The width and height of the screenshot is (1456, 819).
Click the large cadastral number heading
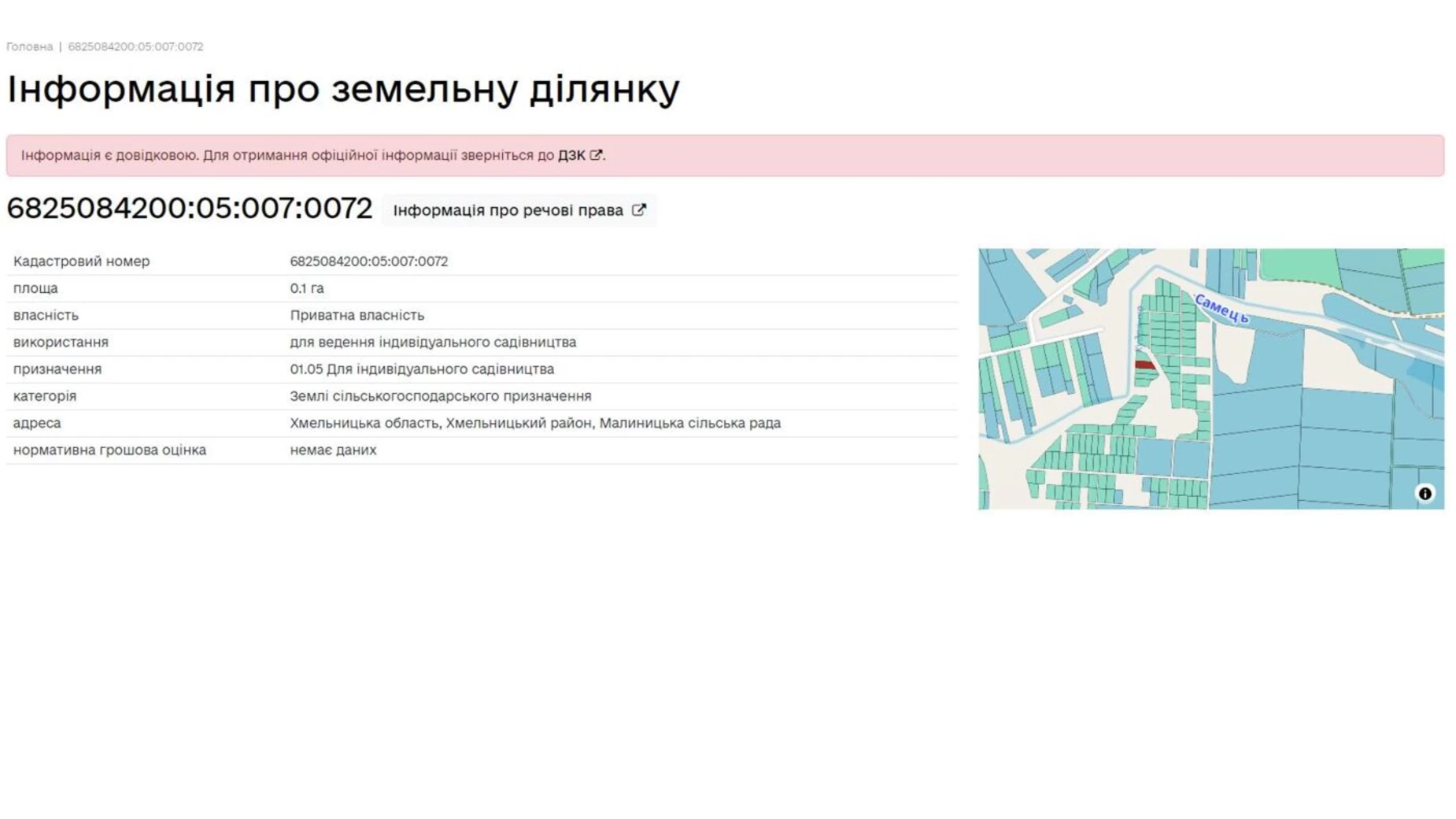189,209
